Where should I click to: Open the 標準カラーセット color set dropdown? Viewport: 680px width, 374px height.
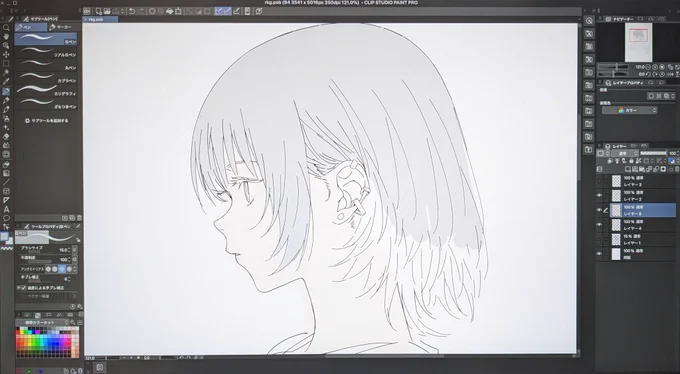tap(42, 322)
